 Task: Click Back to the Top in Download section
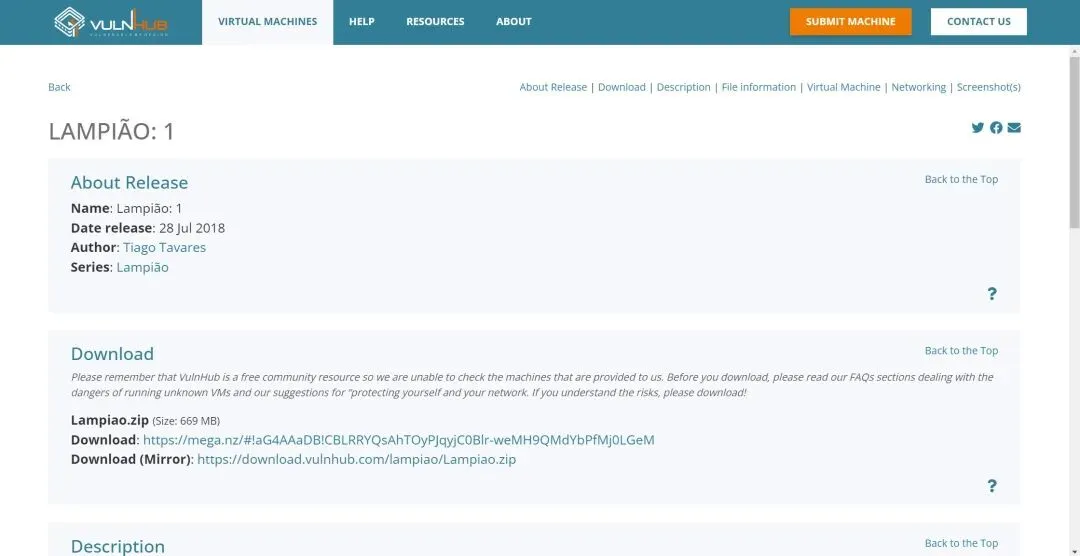point(962,351)
